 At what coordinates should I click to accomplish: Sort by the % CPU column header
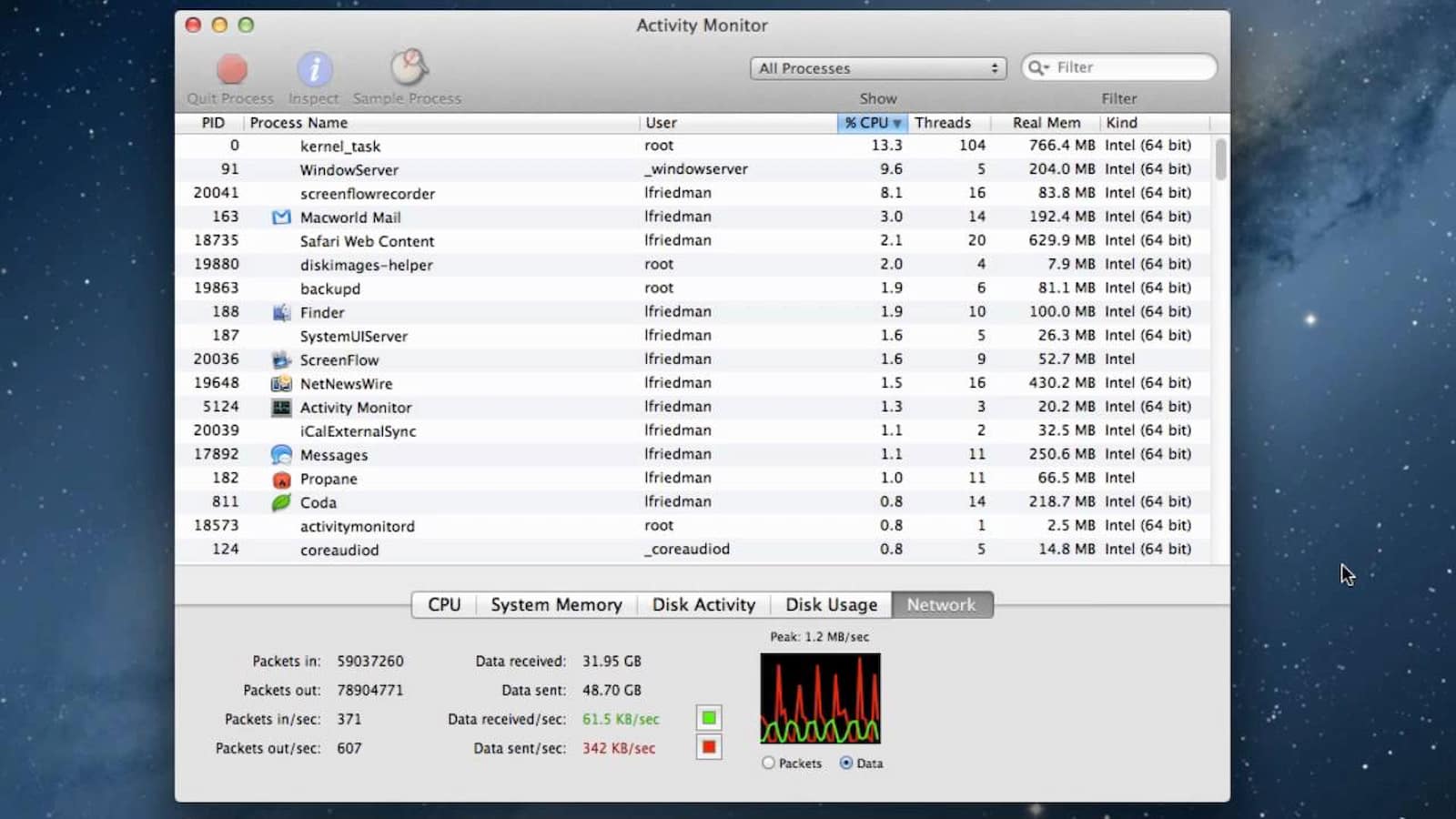(x=872, y=123)
